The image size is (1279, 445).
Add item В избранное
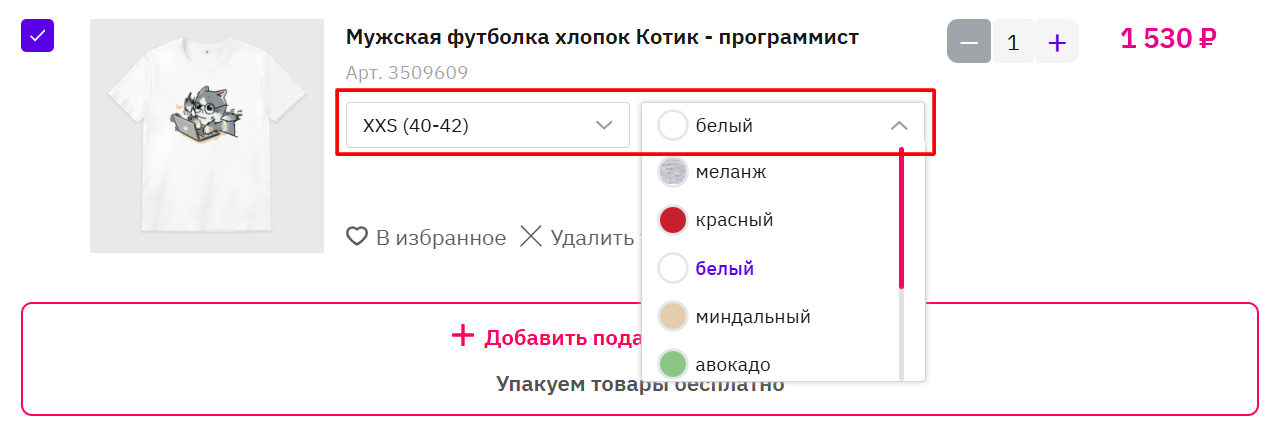click(x=440, y=237)
